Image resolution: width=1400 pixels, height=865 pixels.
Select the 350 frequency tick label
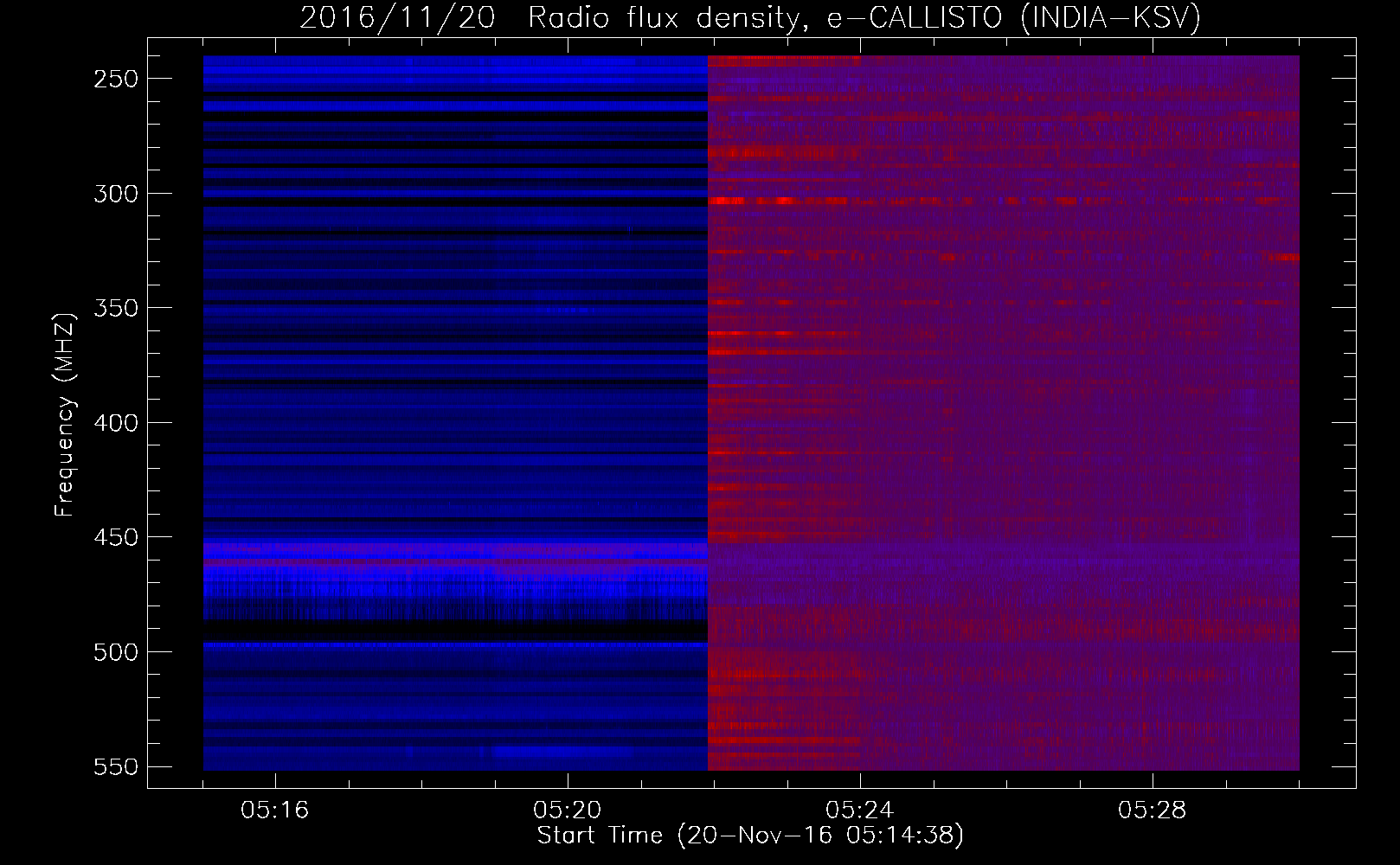pyautogui.click(x=116, y=308)
